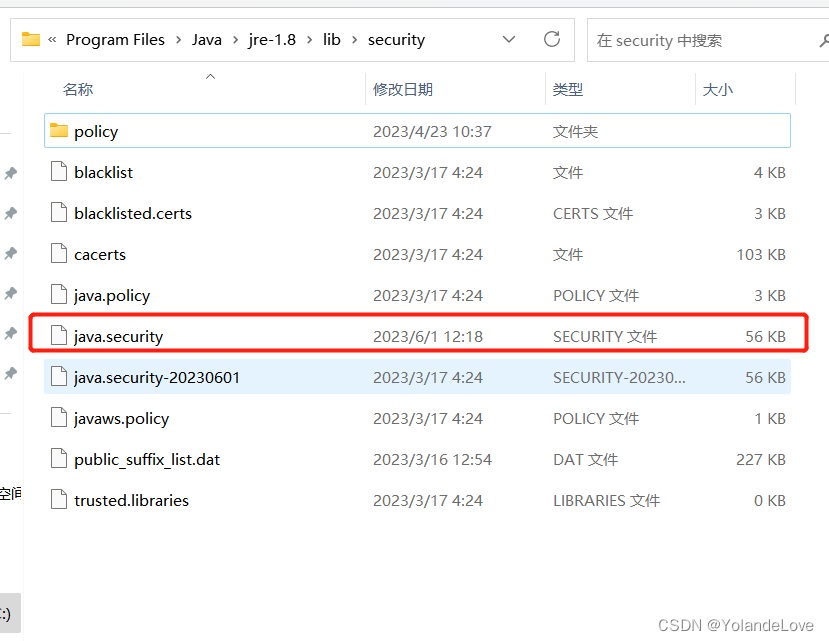Click the pin icon beside blacklisted.certs row

coord(11,213)
